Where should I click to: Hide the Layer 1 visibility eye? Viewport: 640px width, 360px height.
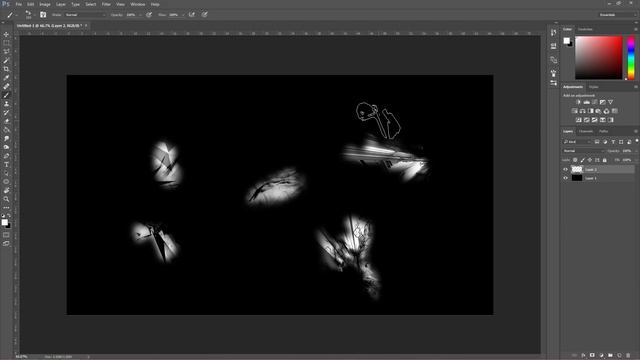click(x=566, y=178)
